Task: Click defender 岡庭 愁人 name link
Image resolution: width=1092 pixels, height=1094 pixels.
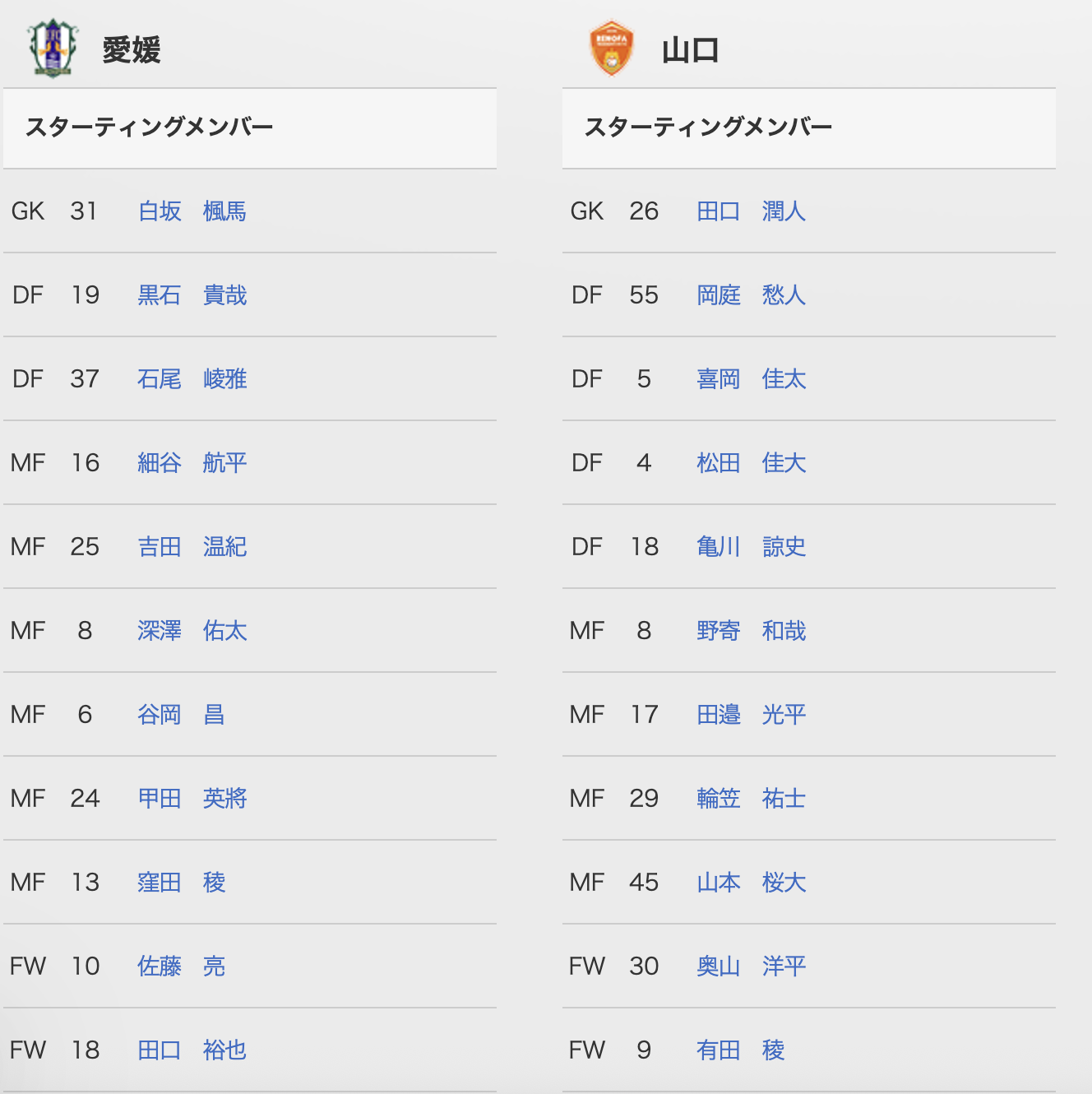Action: [x=751, y=295]
